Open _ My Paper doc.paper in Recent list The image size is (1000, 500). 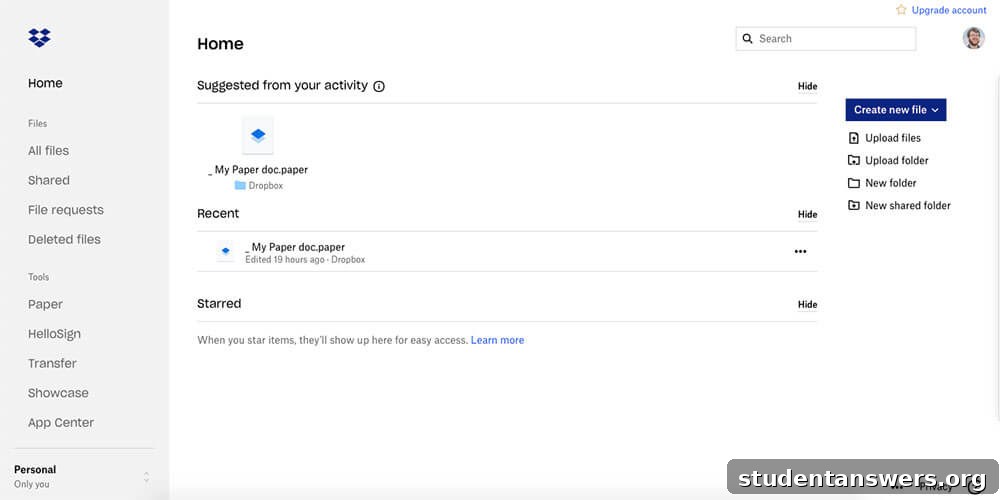click(x=295, y=247)
